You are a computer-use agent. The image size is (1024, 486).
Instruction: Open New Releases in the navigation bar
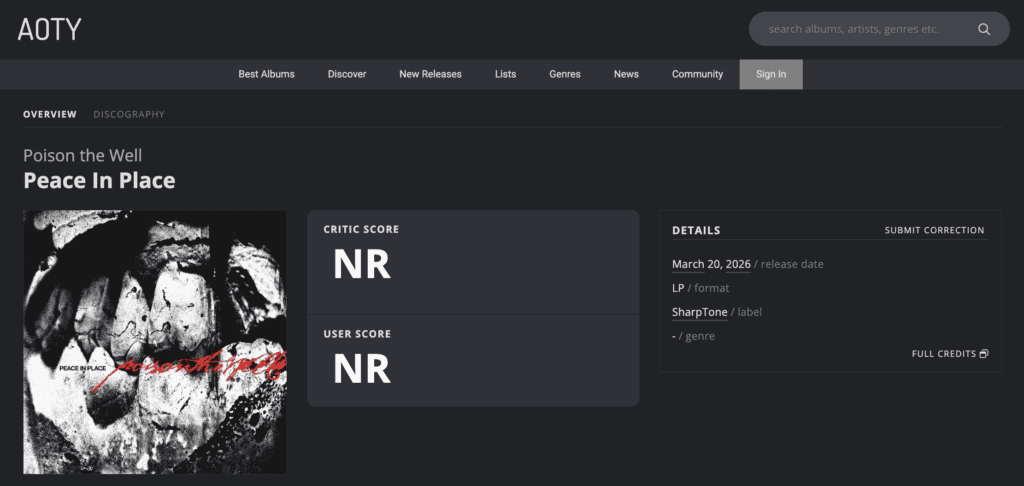coord(430,74)
